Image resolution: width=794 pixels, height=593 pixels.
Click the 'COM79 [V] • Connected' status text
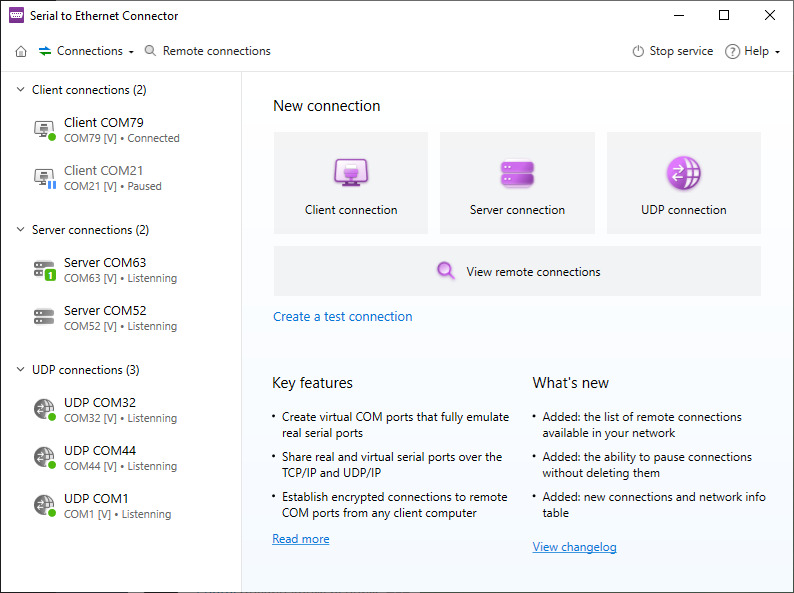[x=122, y=138]
